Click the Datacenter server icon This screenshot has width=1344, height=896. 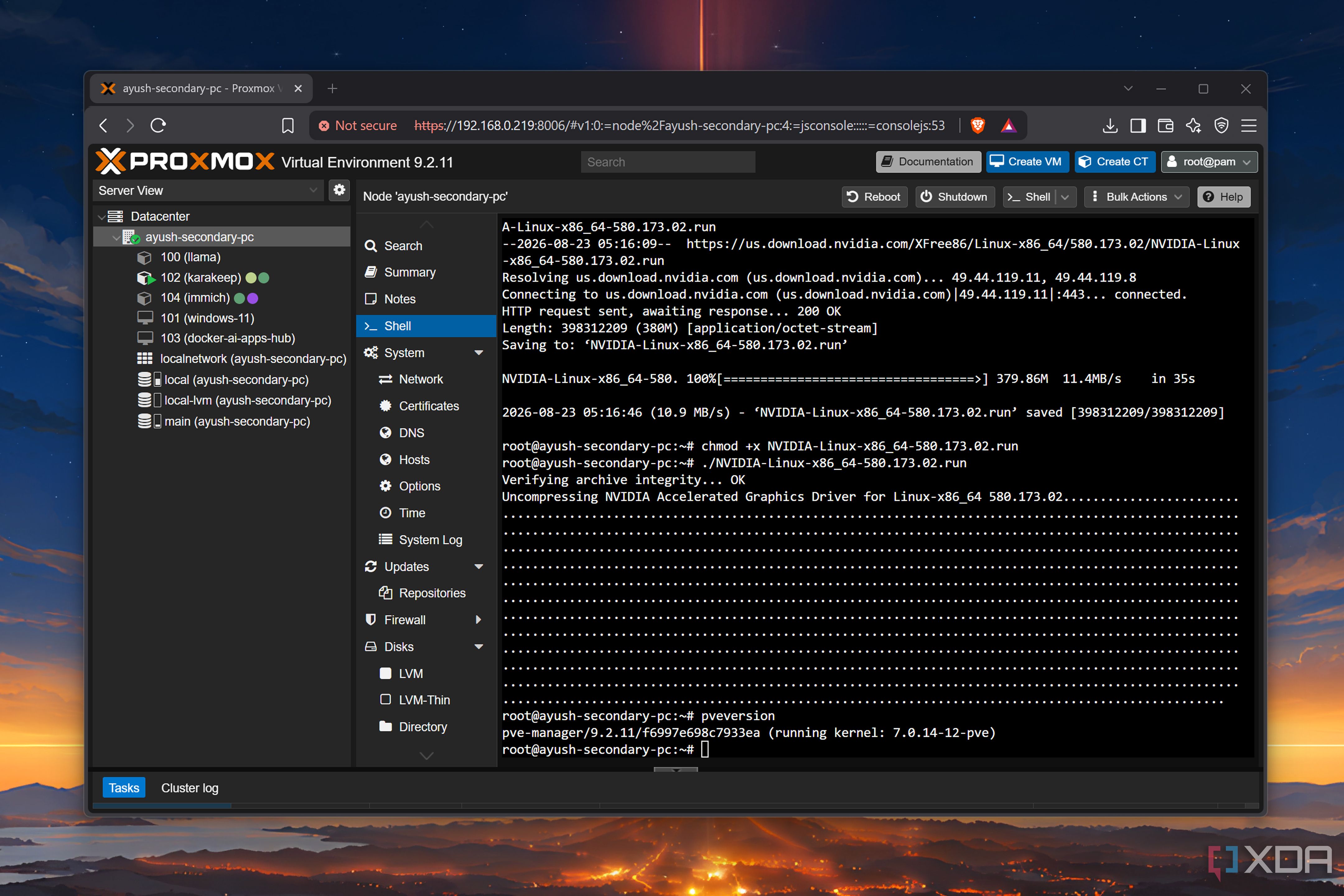coord(115,216)
